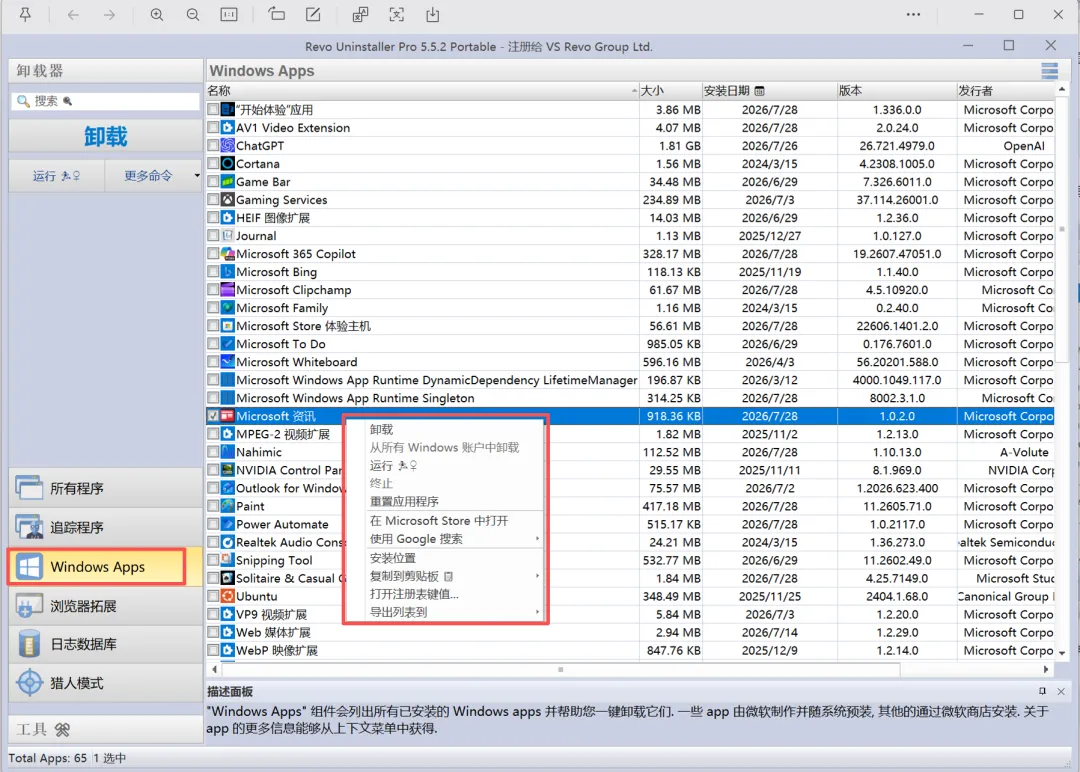Click the Microsoft 365 Copilot app icon

[227, 253]
